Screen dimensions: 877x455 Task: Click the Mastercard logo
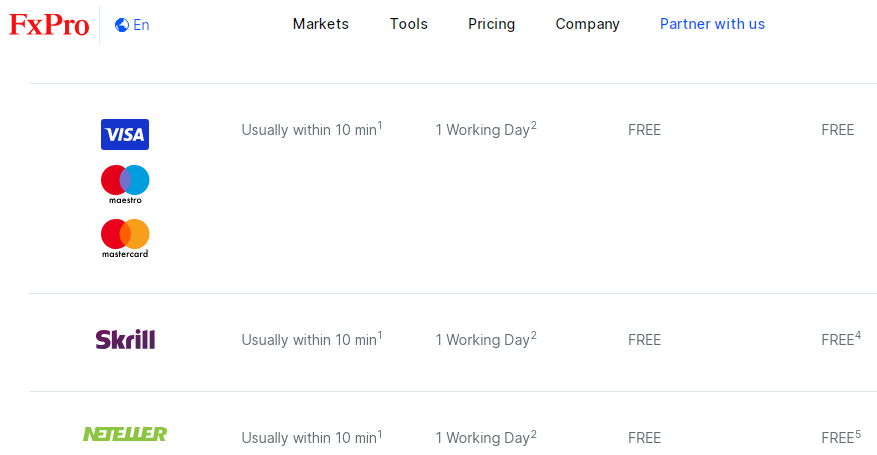pos(125,238)
